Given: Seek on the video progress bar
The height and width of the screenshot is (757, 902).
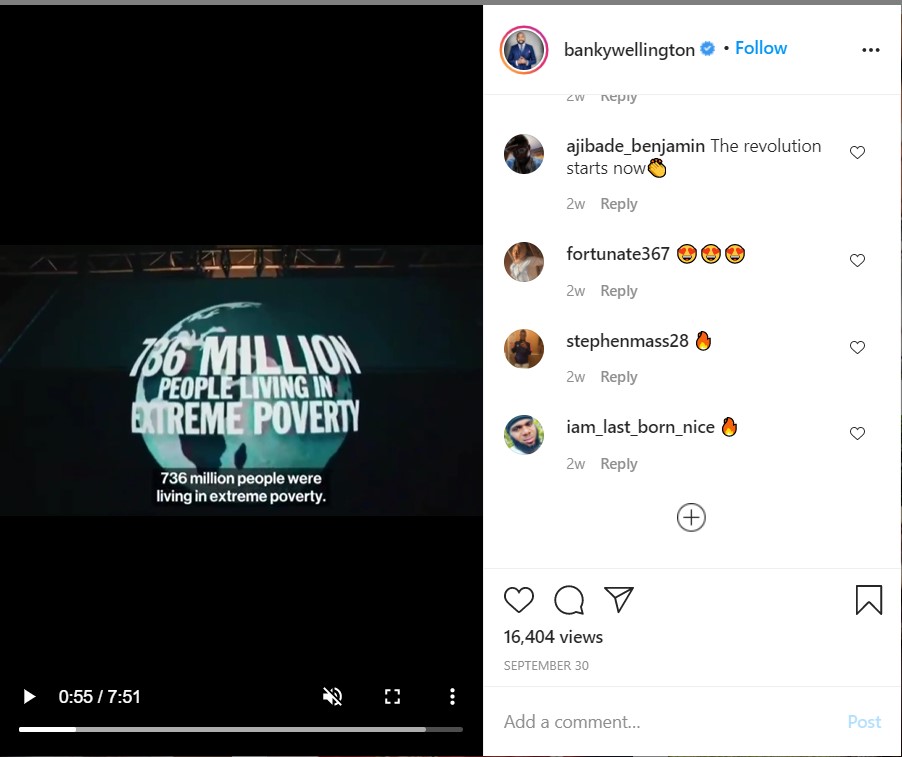Looking at the screenshot, I should point(240,729).
